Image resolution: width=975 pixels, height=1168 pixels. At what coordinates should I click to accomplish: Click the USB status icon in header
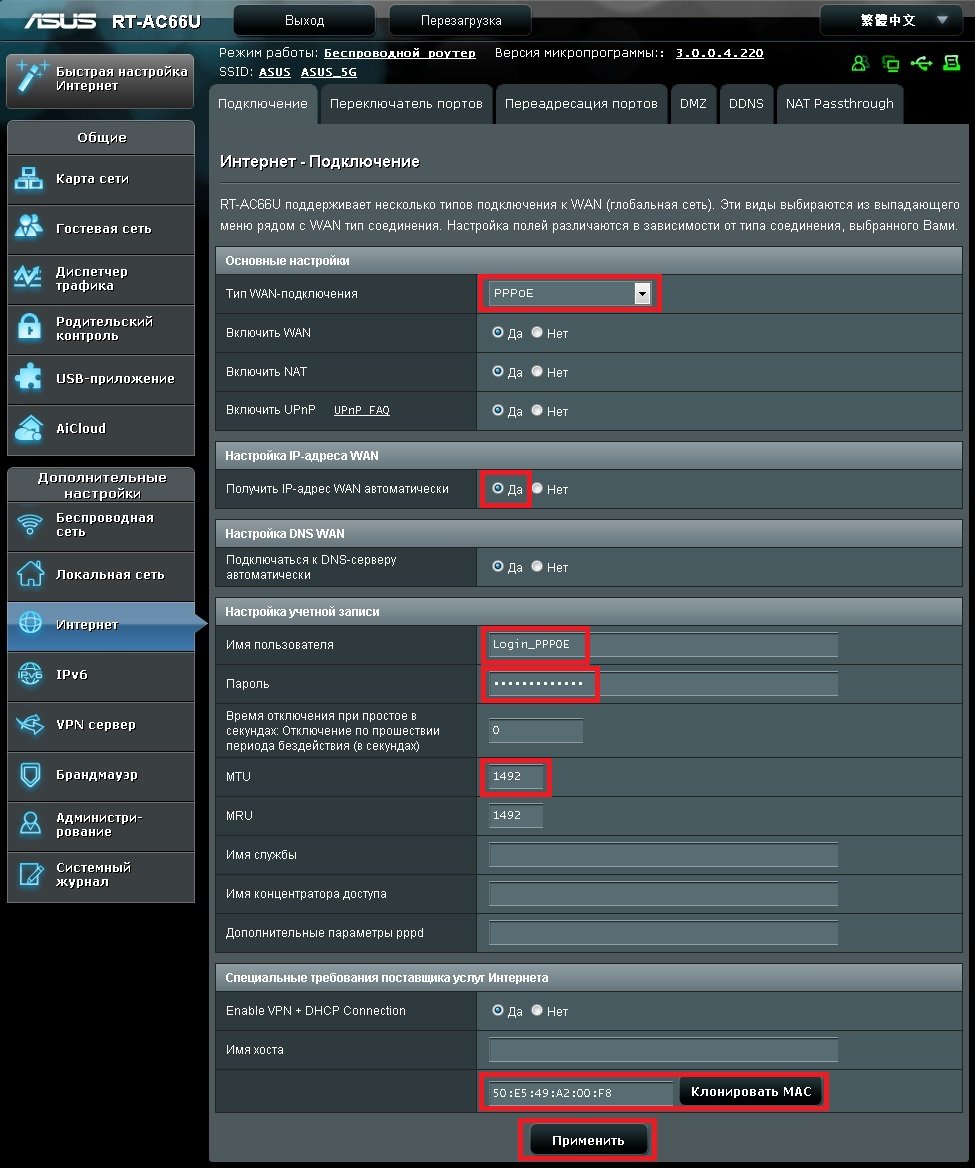tap(921, 64)
